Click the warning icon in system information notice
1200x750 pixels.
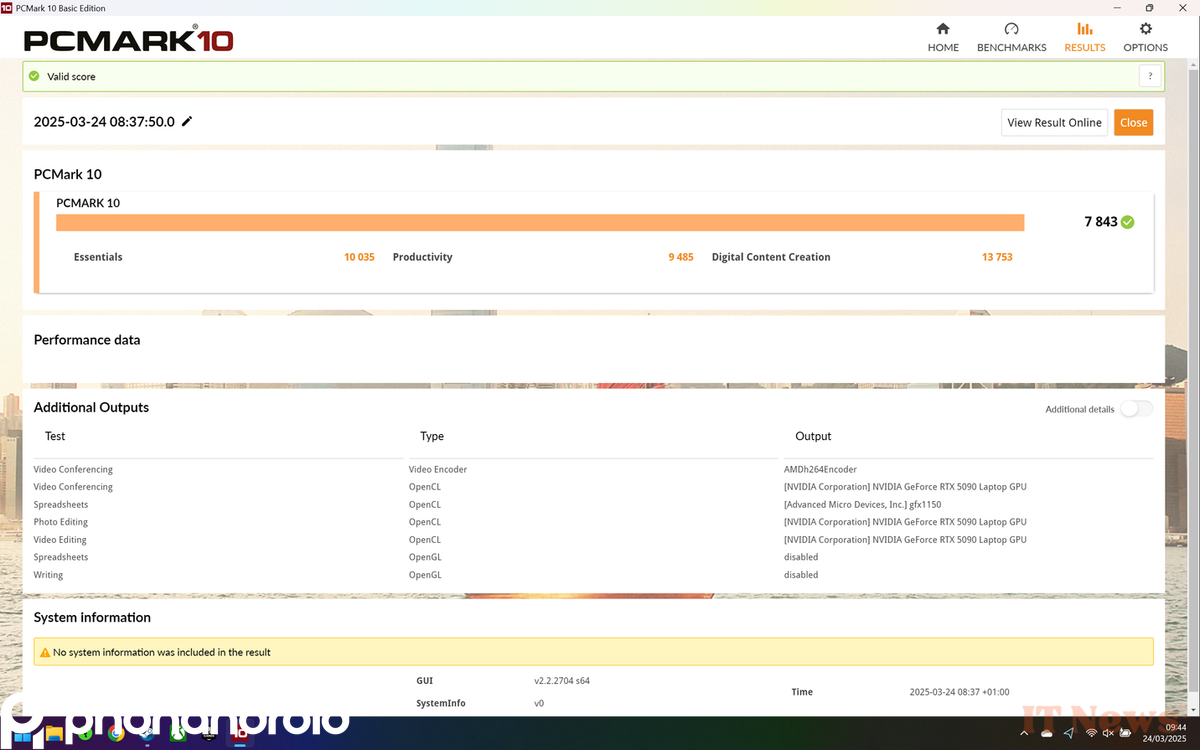(44, 652)
